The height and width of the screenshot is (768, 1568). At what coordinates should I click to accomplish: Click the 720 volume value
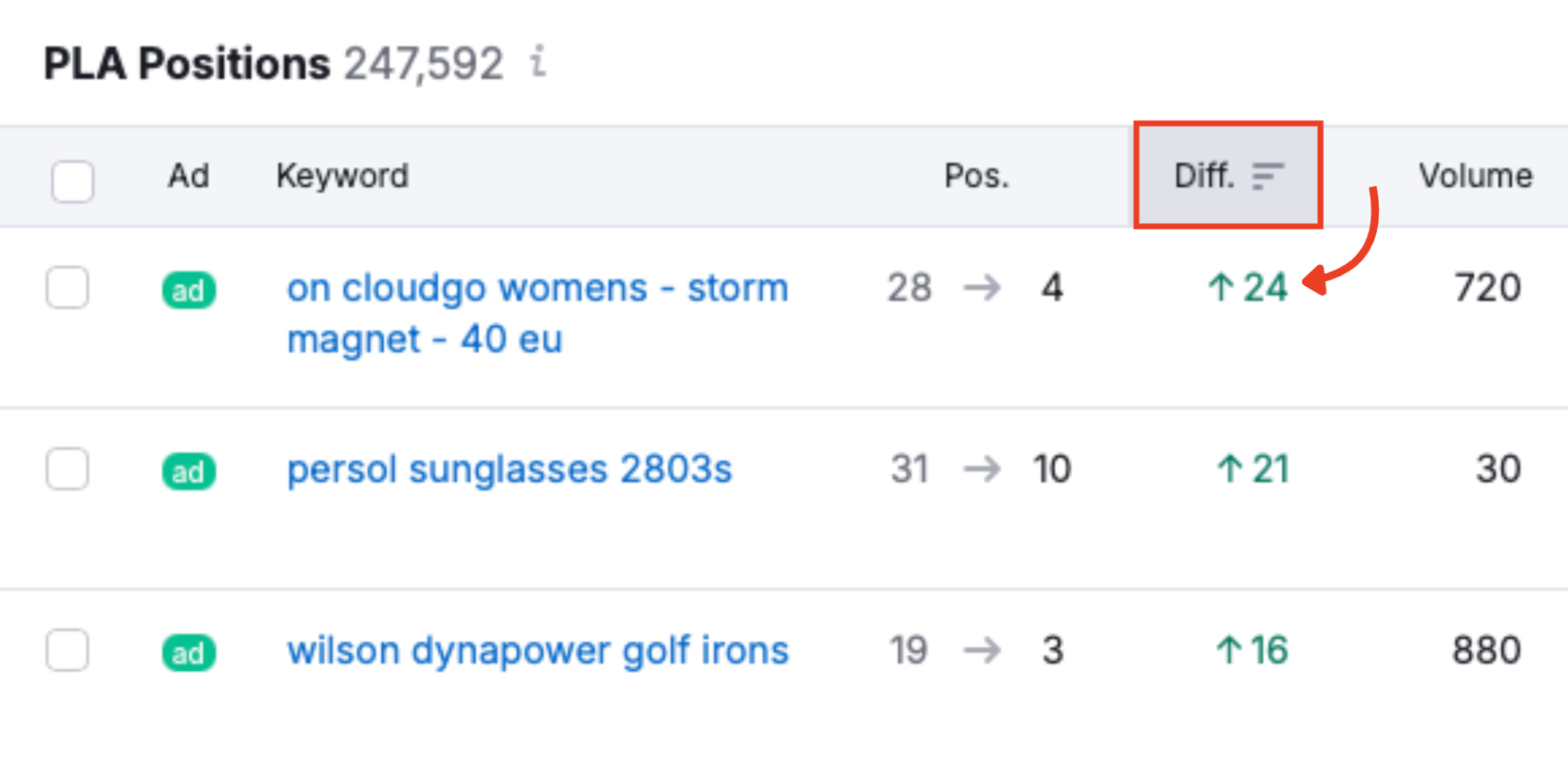point(1486,287)
